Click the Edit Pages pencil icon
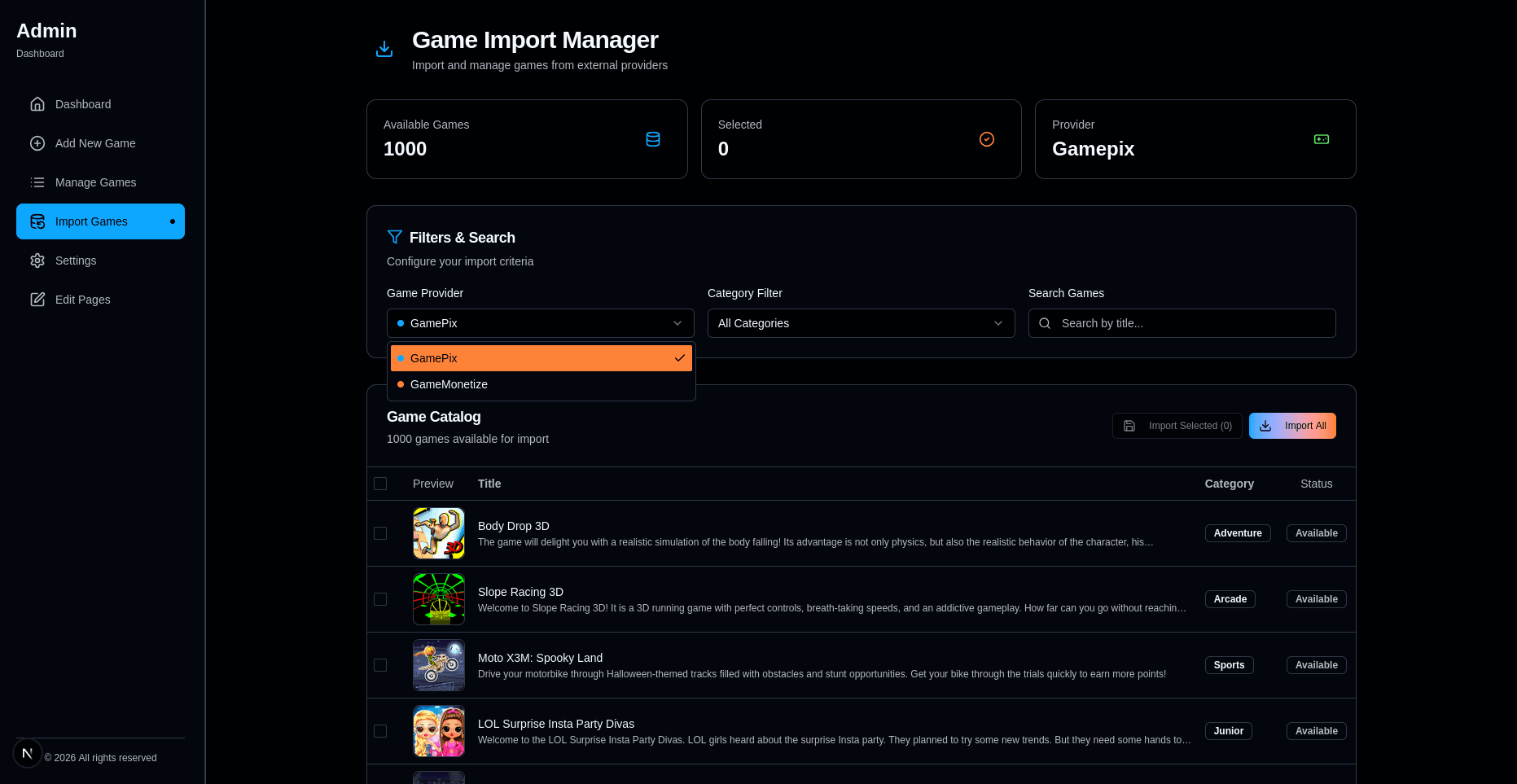1517x784 pixels. tap(37, 300)
